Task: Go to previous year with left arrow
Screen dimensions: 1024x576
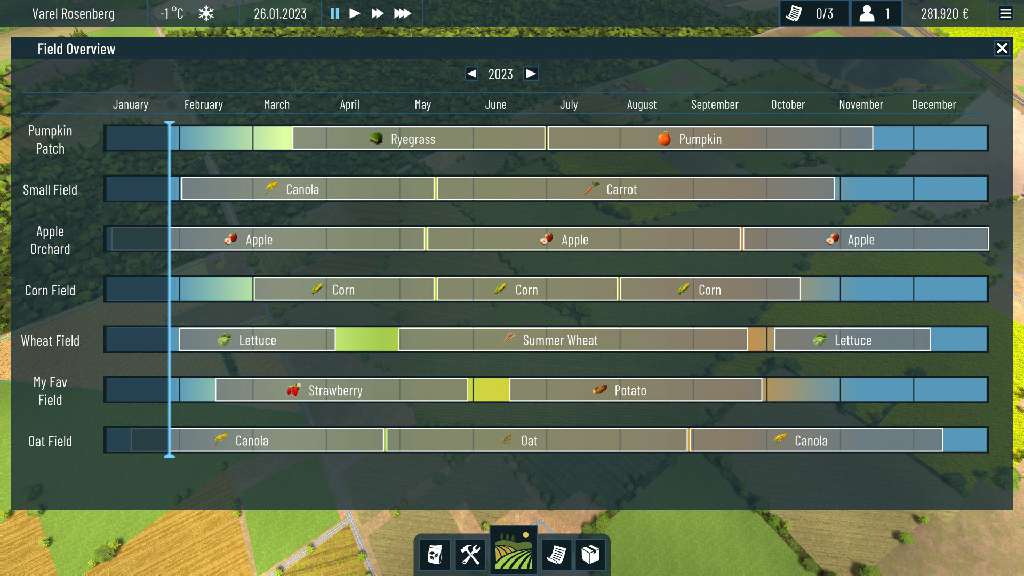Action: [x=472, y=74]
